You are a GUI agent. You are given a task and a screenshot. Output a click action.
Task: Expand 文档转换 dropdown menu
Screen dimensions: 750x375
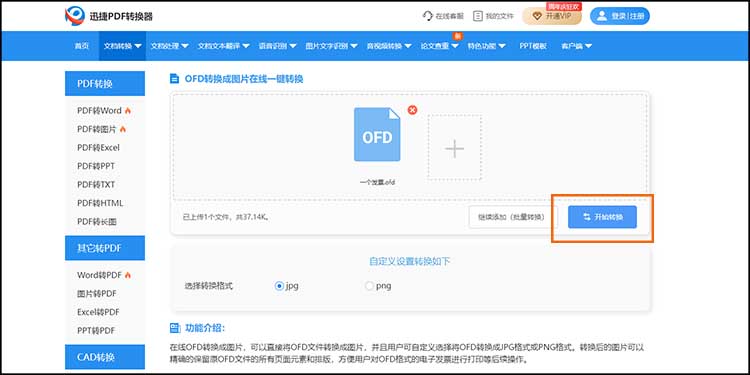pyautogui.click(x=122, y=46)
